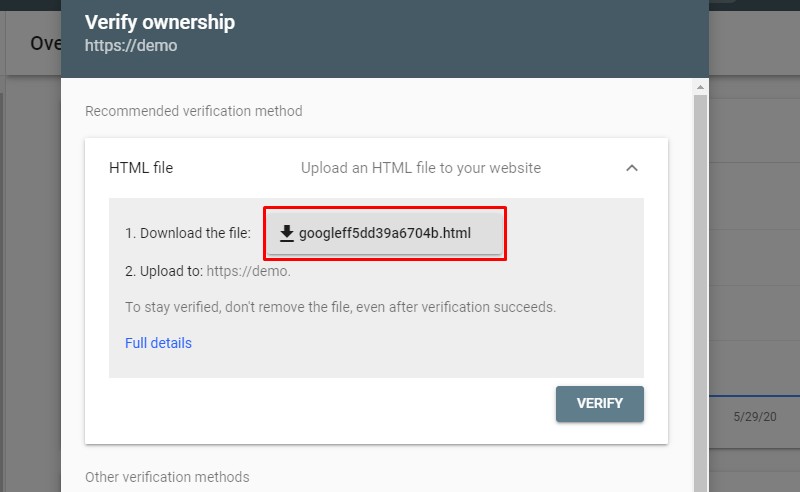Click the HTML file method title
The height and width of the screenshot is (492, 800).
141,168
